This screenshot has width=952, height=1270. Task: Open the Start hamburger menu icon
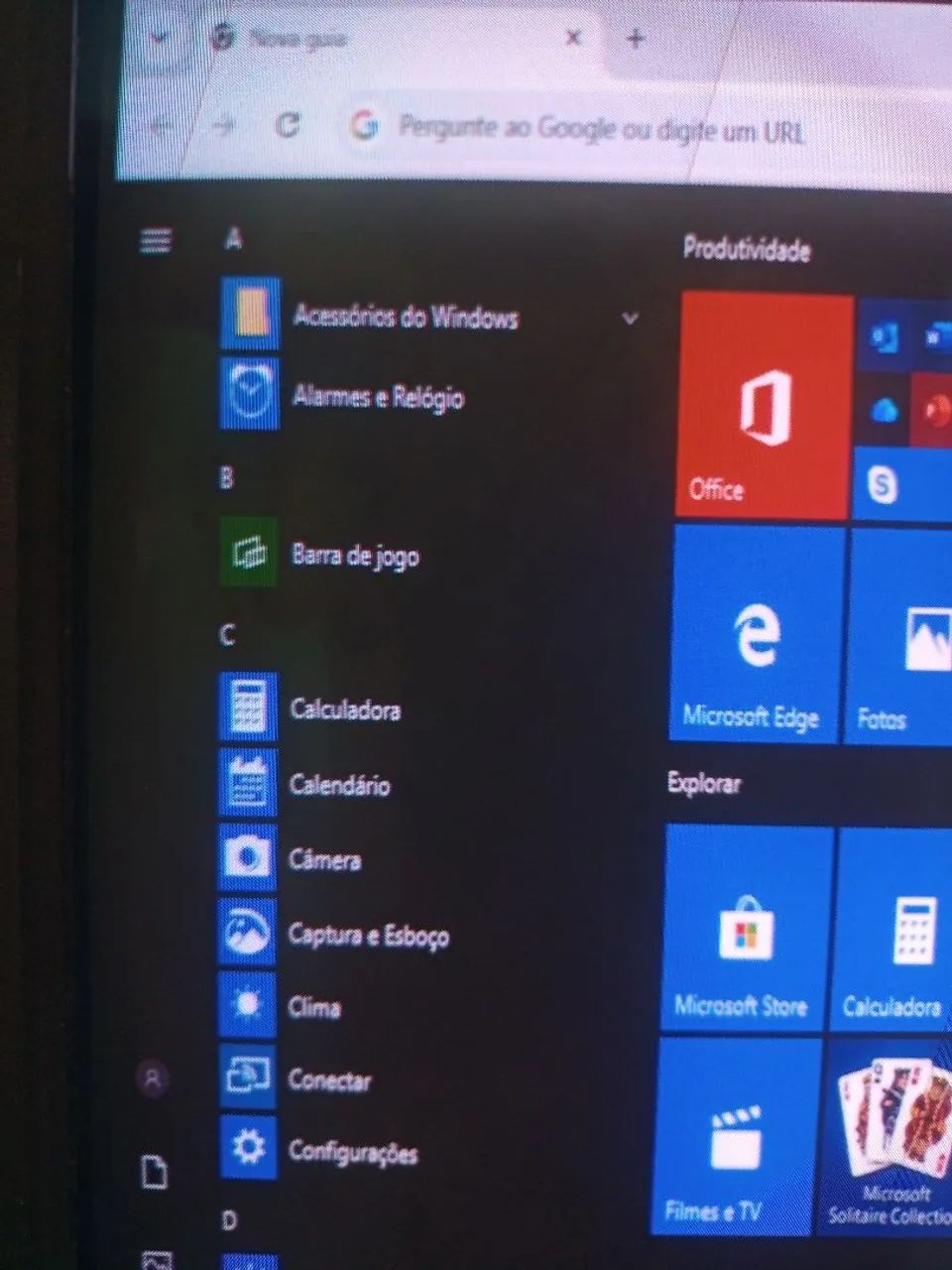tap(156, 240)
